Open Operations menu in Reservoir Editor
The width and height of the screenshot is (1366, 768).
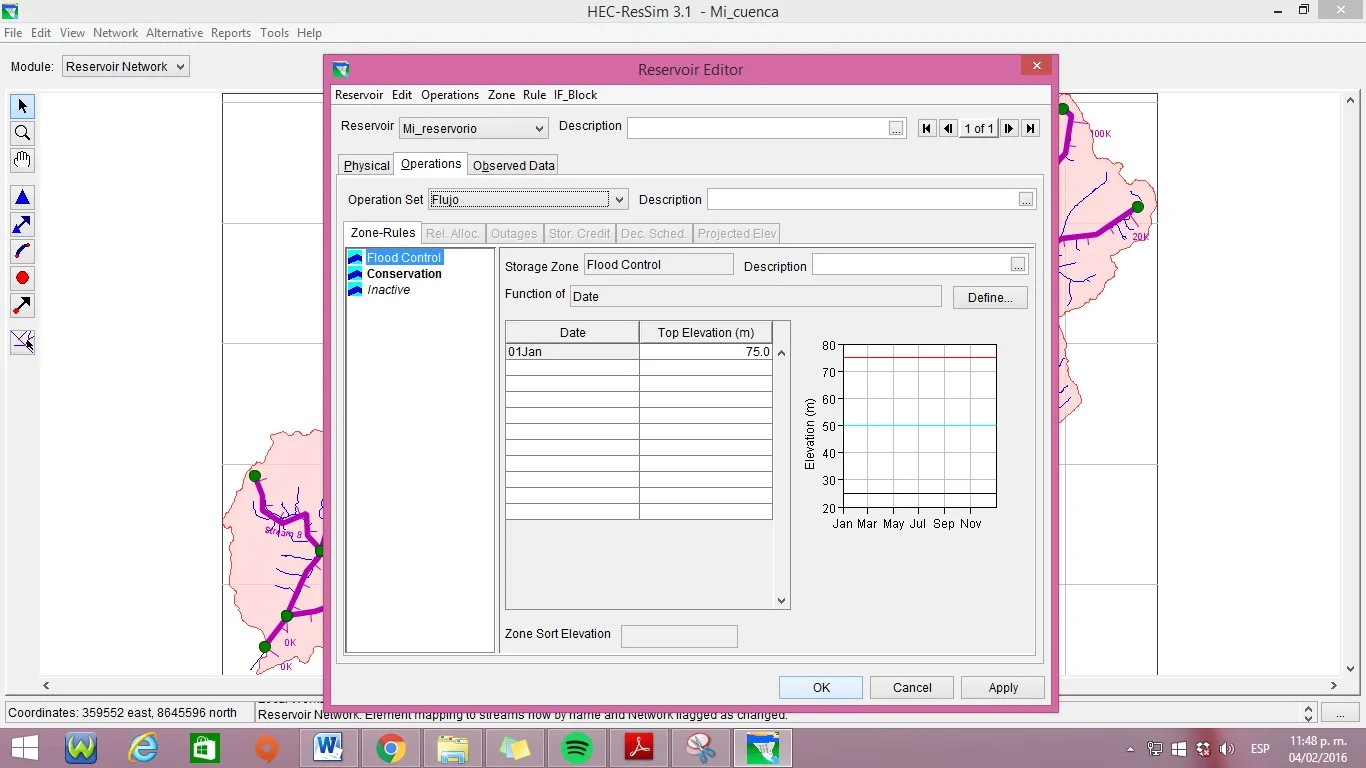(450, 95)
